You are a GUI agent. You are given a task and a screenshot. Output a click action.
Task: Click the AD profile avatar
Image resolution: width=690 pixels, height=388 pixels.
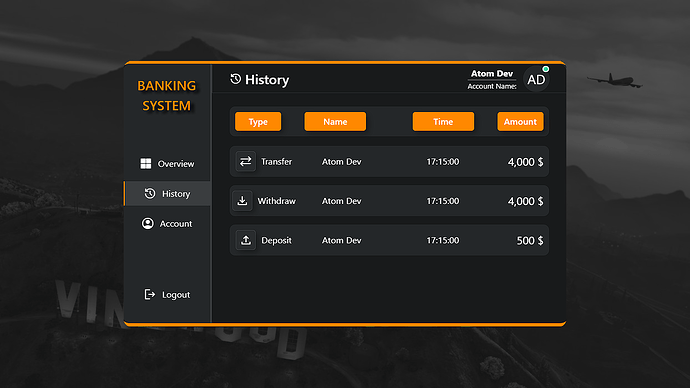[536, 80]
